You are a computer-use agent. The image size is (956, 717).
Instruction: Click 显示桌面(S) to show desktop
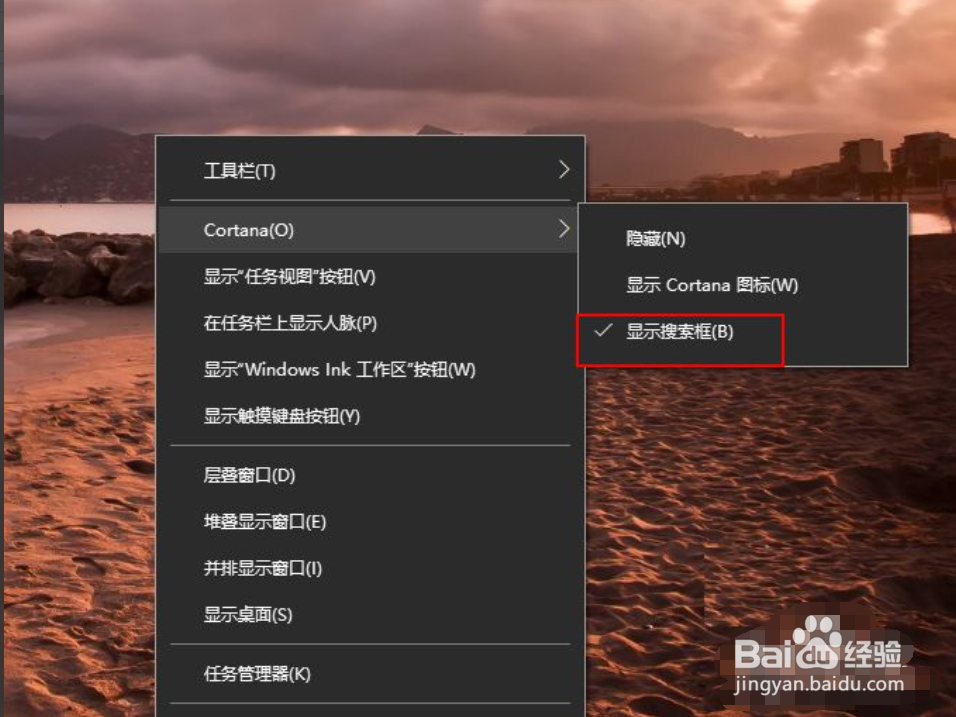(370, 615)
